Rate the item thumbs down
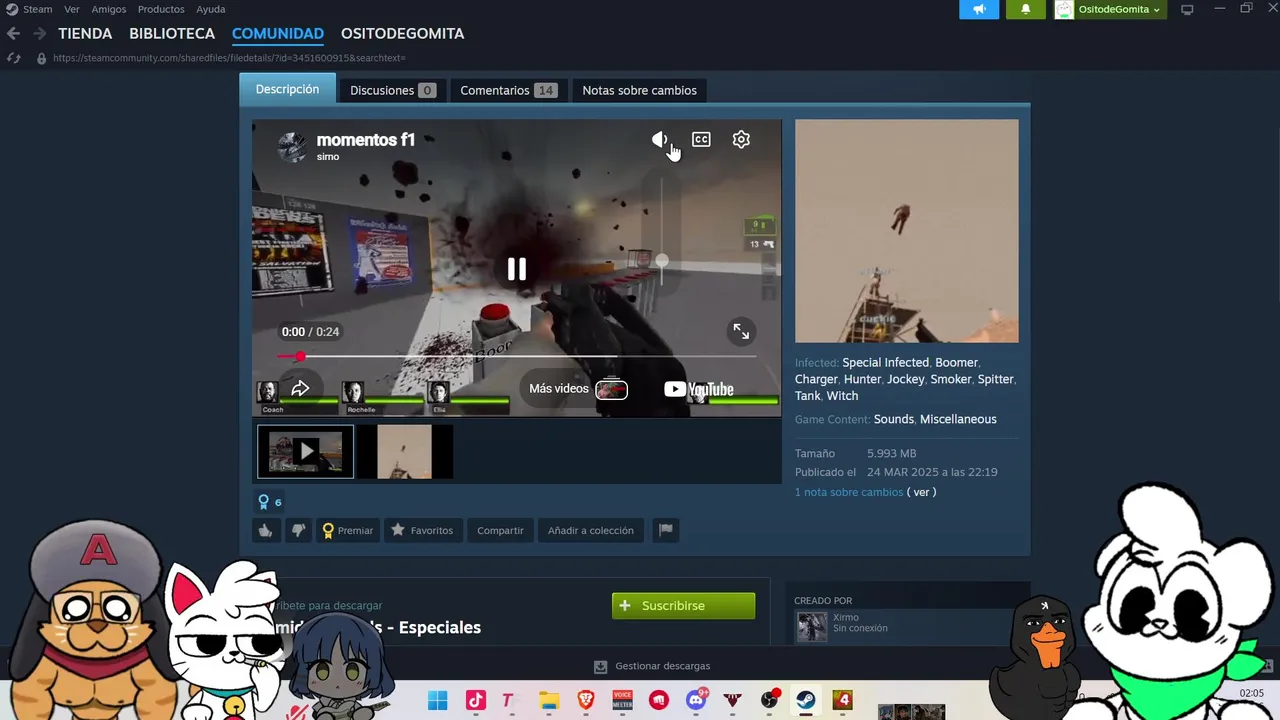 298,530
